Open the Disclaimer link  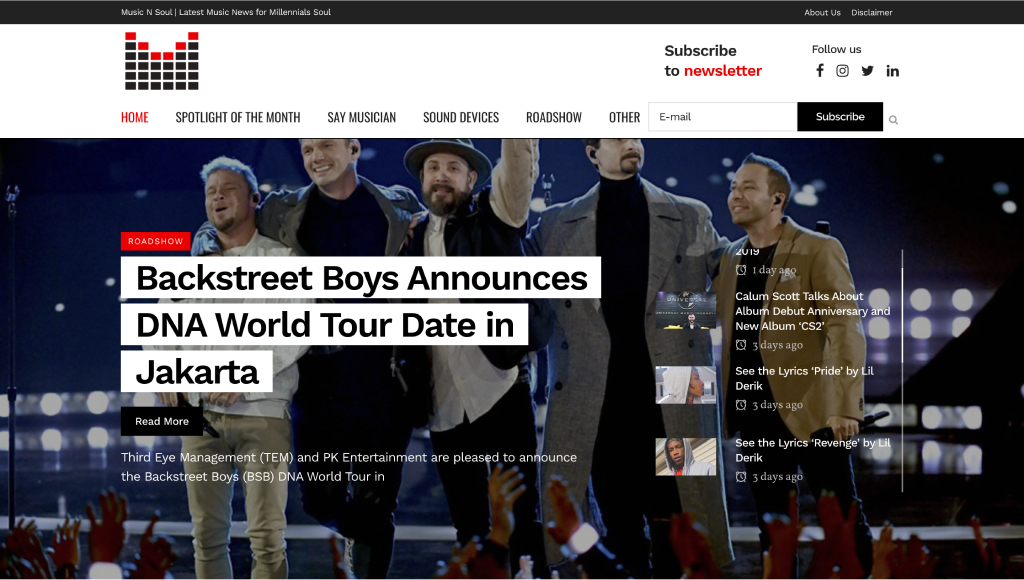[x=871, y=13]
